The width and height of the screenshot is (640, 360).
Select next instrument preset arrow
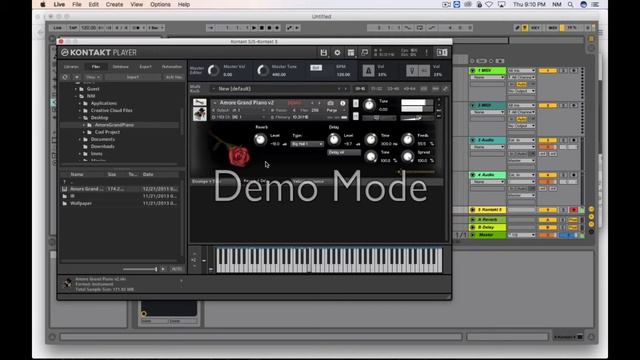[x=319, y=103]
